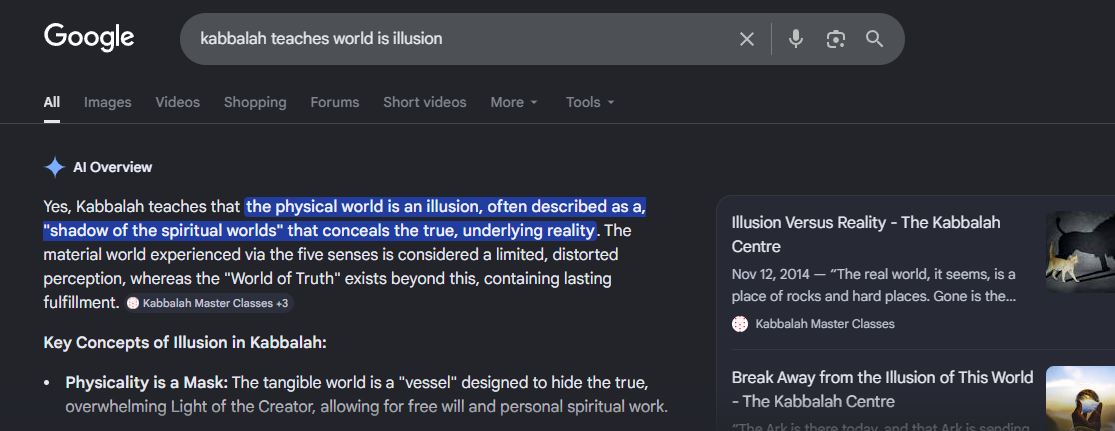Select the All results tab
Screen dimensions: 1115x431
(x=52, y=102)
